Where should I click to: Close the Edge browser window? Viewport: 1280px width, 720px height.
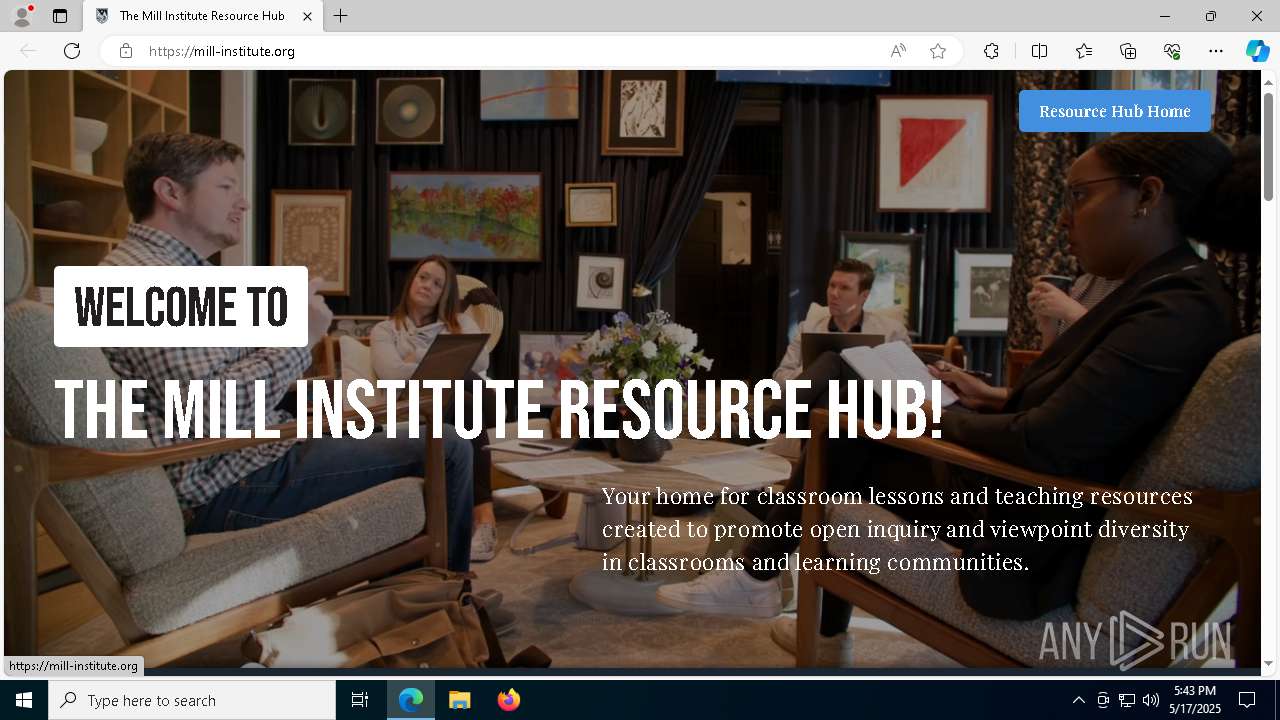click(1257, 16)
